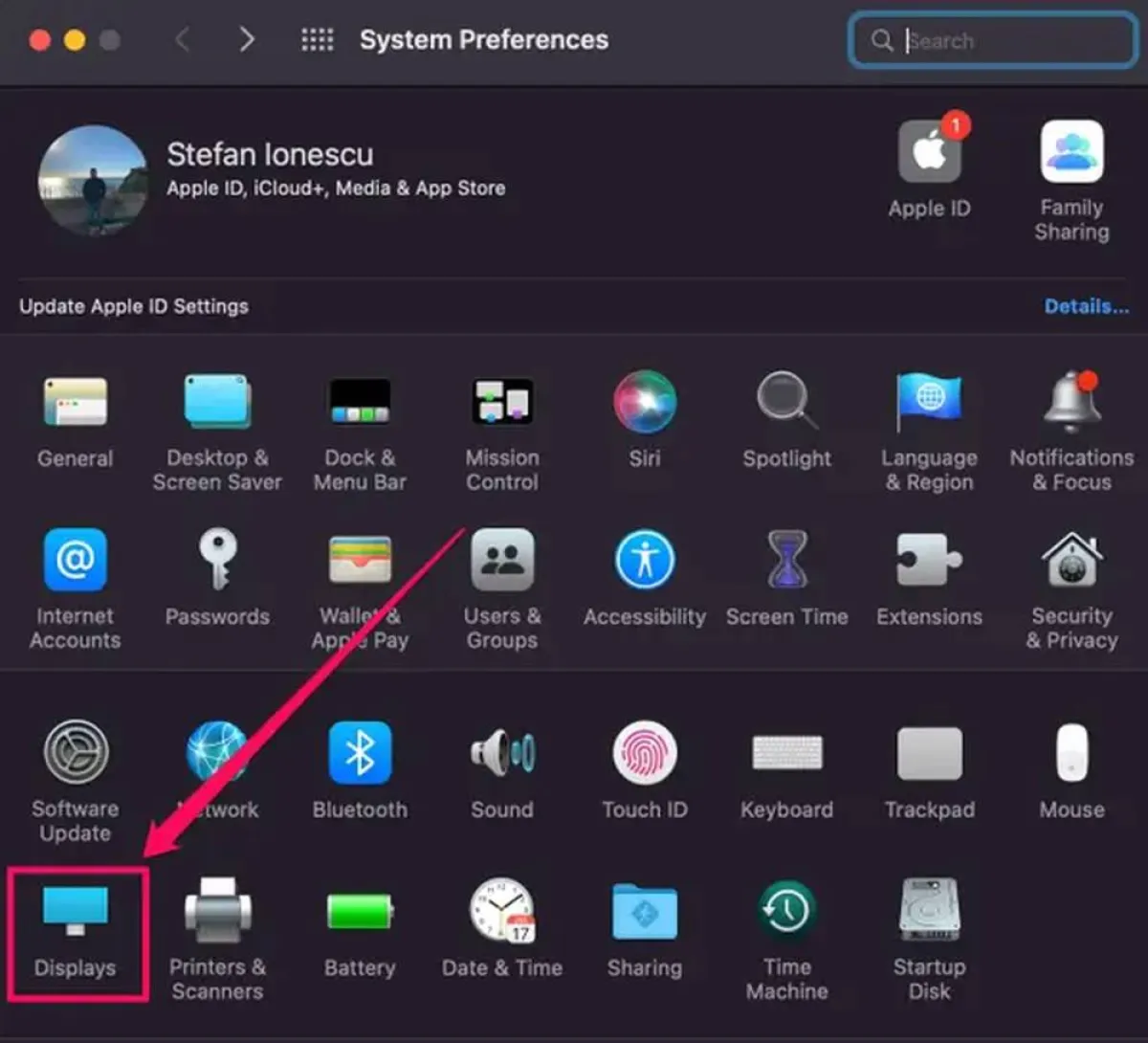1148x1043 pixels.
Task: Open Users & Groups settings
Action: coord(502,559)
